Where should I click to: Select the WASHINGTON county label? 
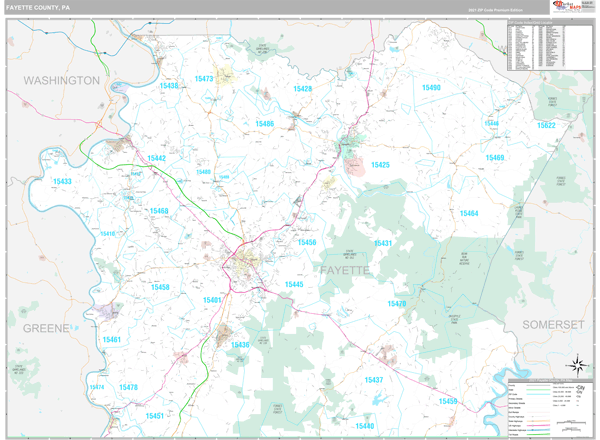pos(62,80)
